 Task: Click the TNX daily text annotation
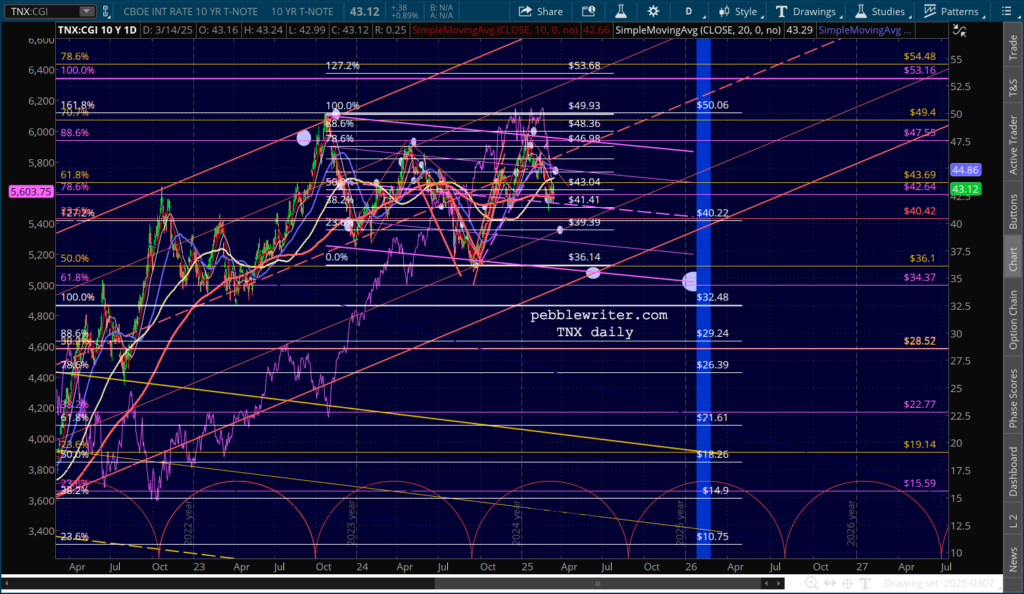[595, 332]
